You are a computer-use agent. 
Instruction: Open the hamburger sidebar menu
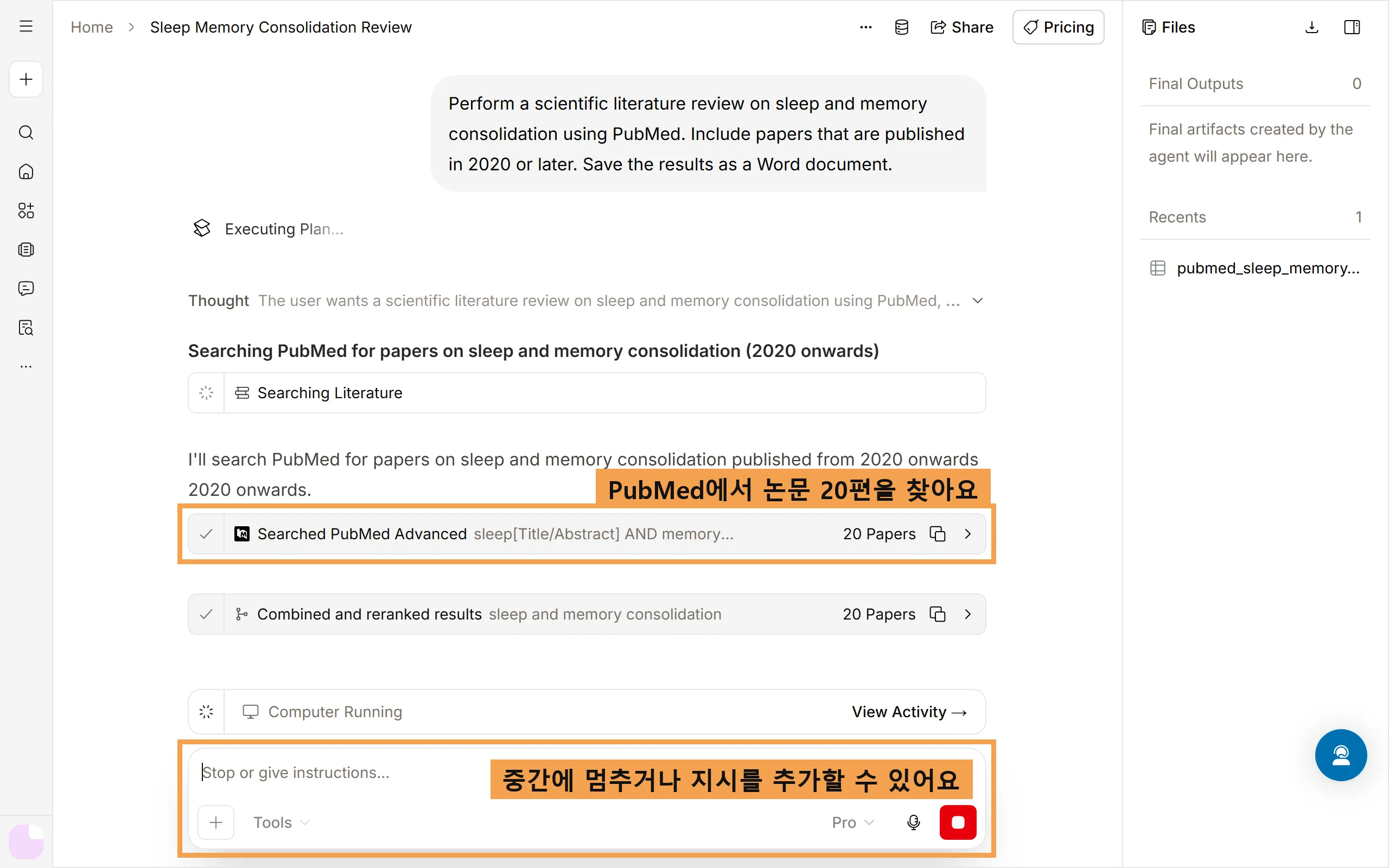[26, 27]
